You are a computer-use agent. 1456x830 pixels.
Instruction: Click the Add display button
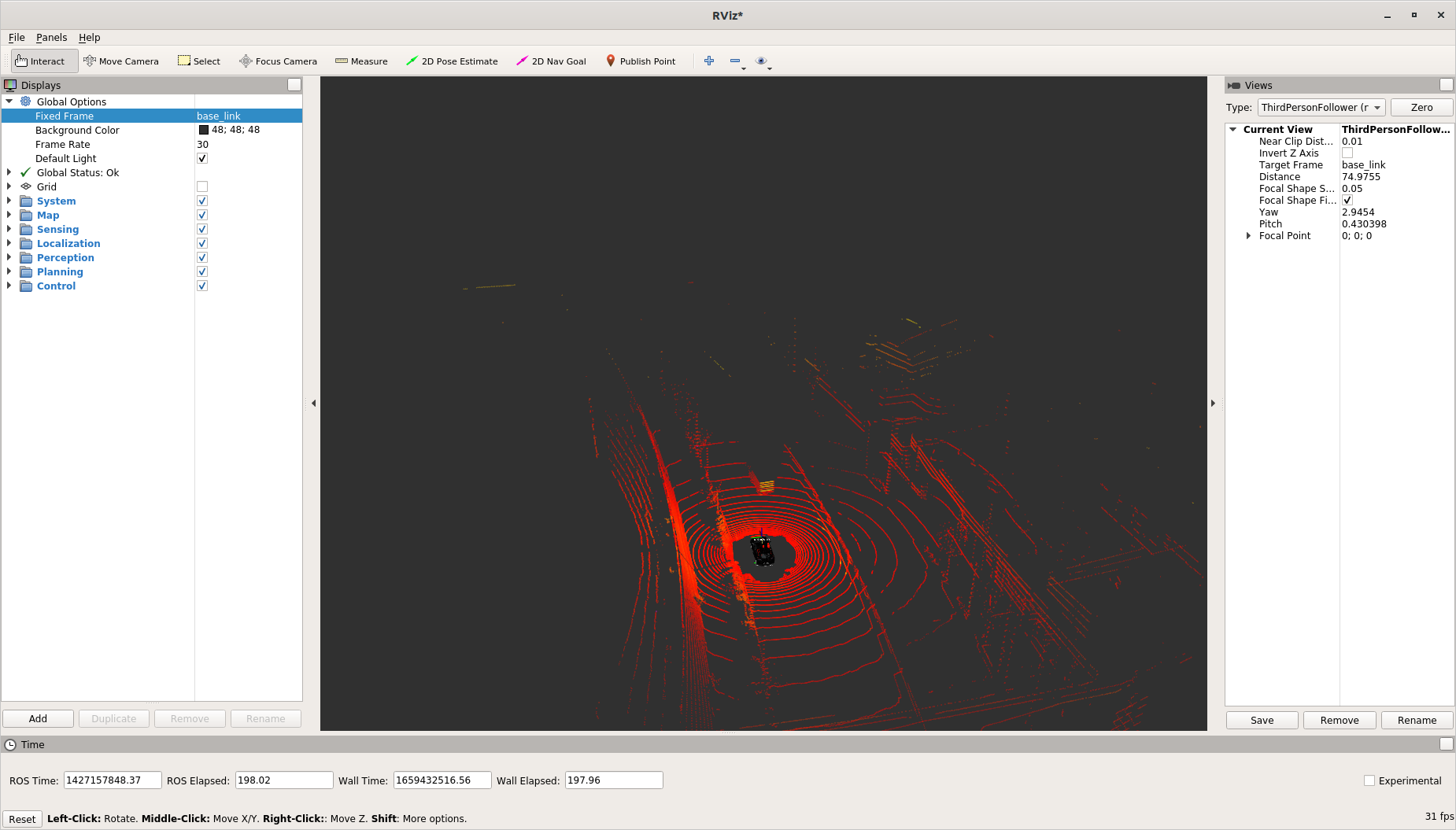(x=38, y=718)
